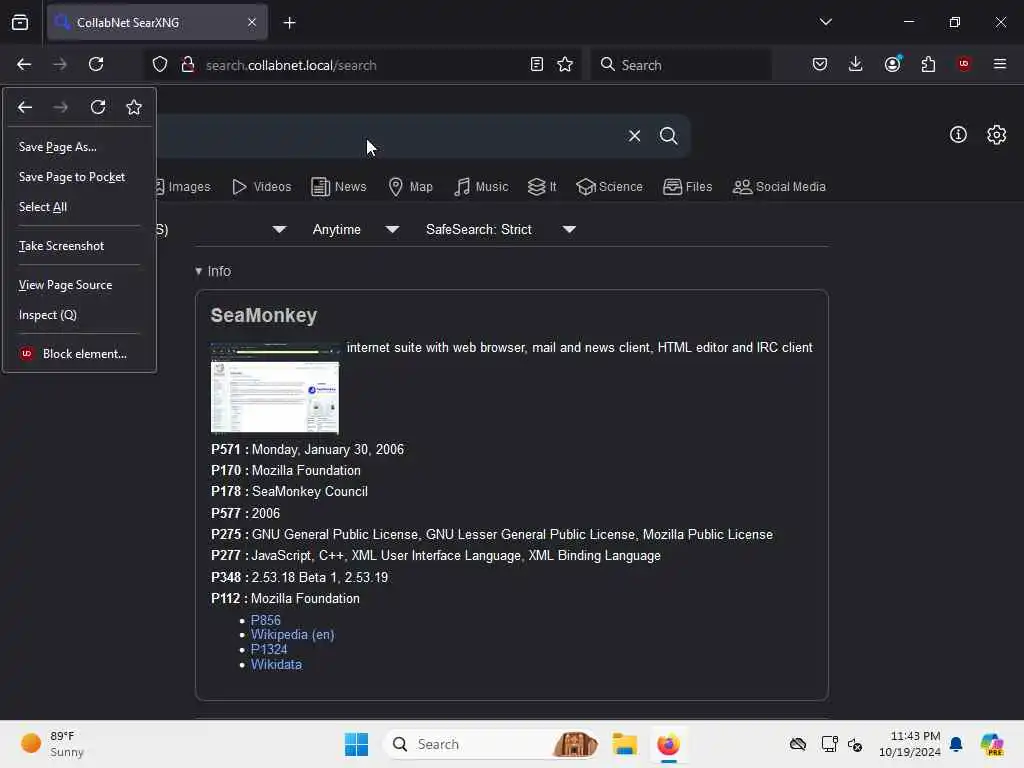Image resolution: width=1024 pixels, height=768 pixels.
Task: Open SearXNG About info icon
Action: [x=958, y=135]
